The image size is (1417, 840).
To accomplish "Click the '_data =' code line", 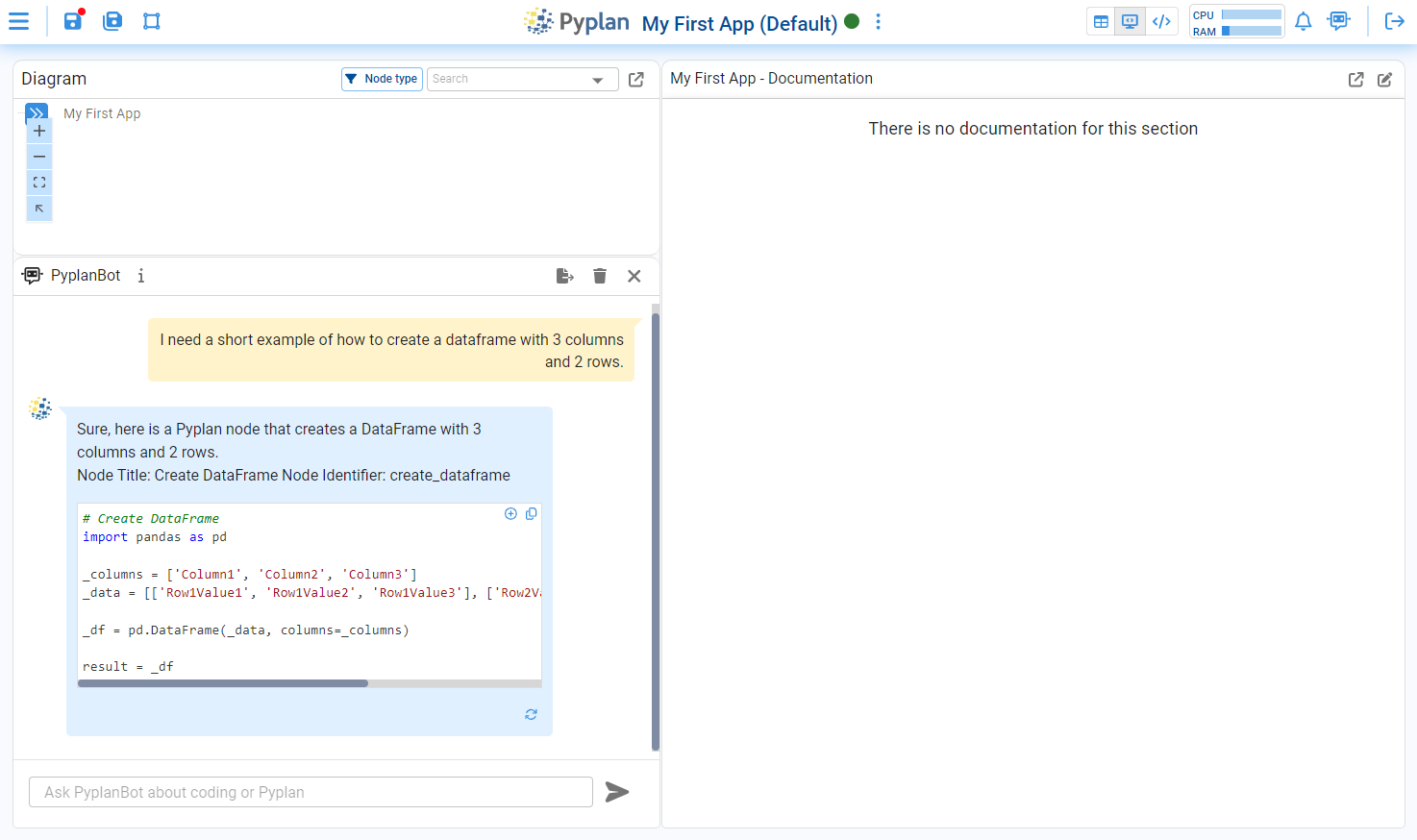I will (x=311, y=593).
